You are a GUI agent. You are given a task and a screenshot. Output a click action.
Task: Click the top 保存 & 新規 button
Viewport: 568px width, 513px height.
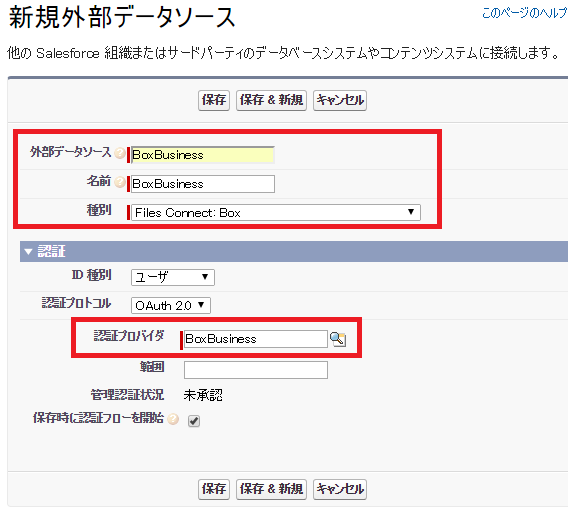pos(271,100)
